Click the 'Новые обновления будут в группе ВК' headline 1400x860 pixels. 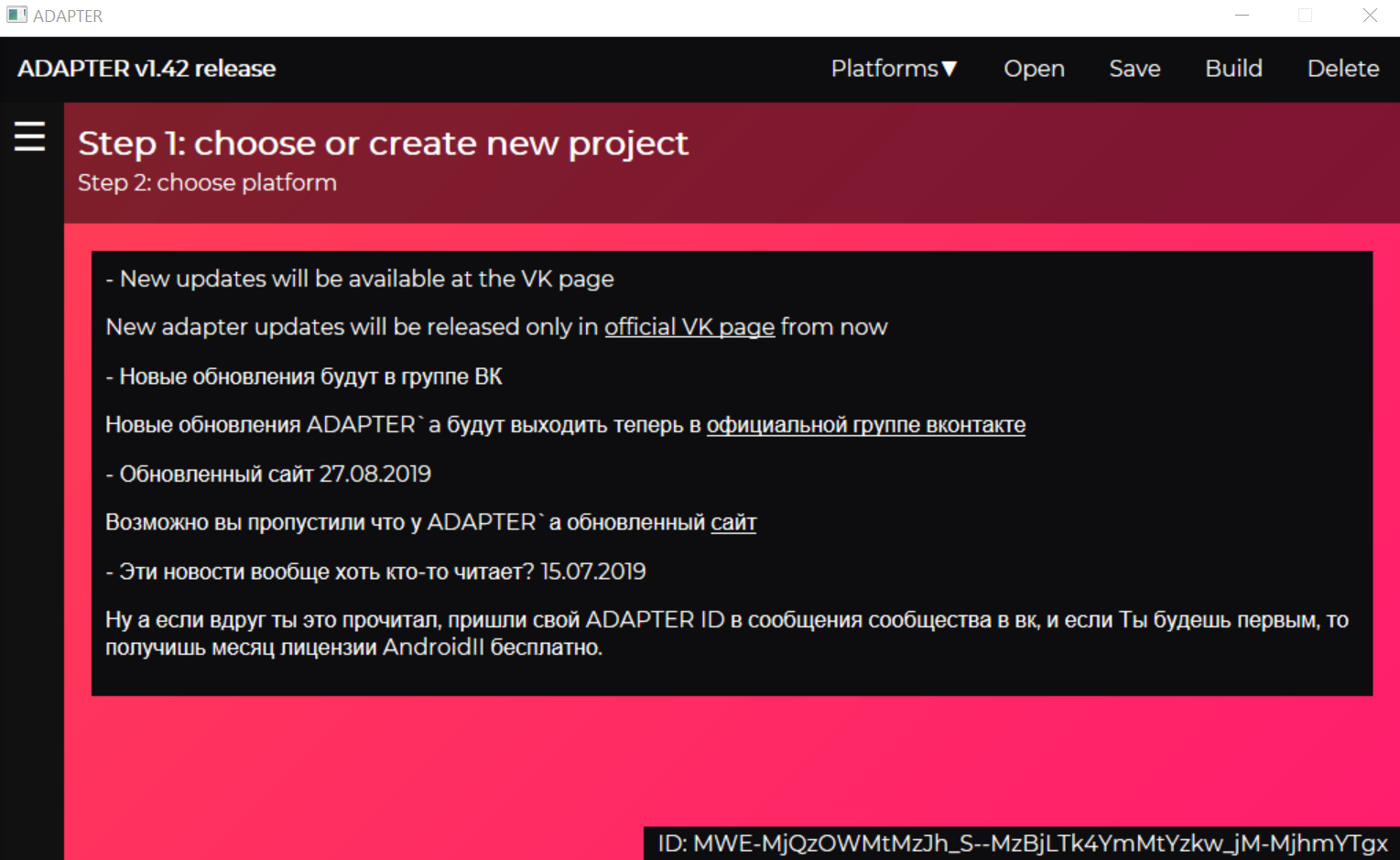304,376
